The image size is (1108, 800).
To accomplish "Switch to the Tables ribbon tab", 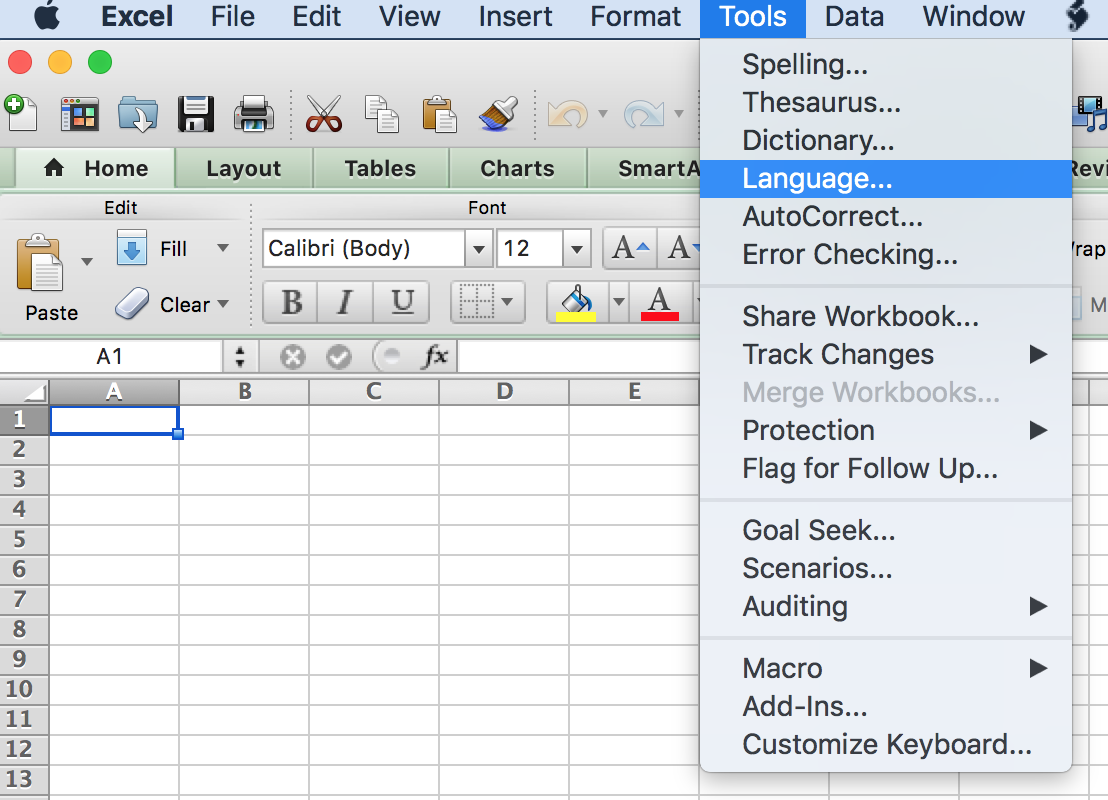I will click(x=380, y=169).
